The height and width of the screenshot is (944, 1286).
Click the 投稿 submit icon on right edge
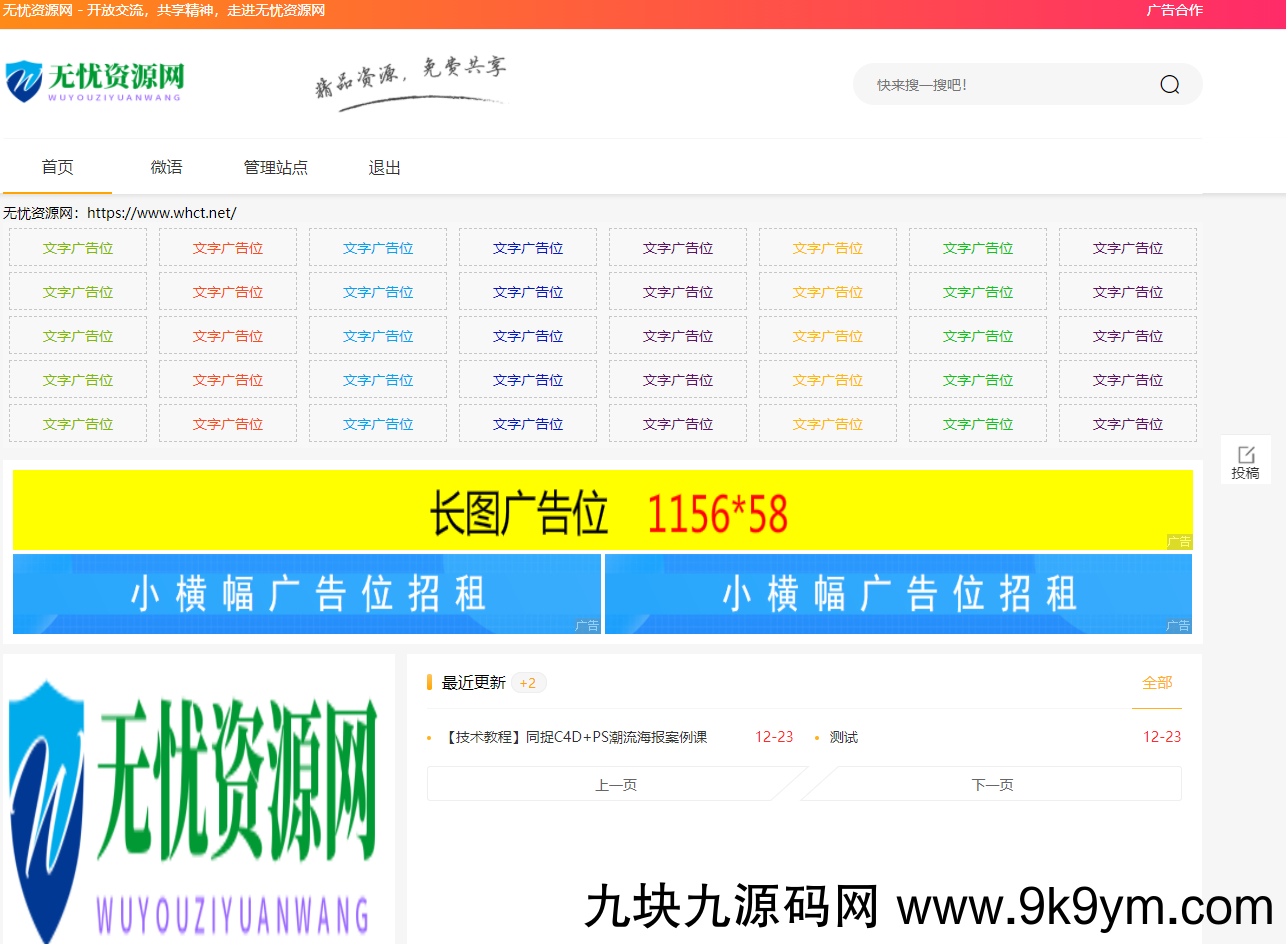pyautogui.click(x=1245, y=461)
